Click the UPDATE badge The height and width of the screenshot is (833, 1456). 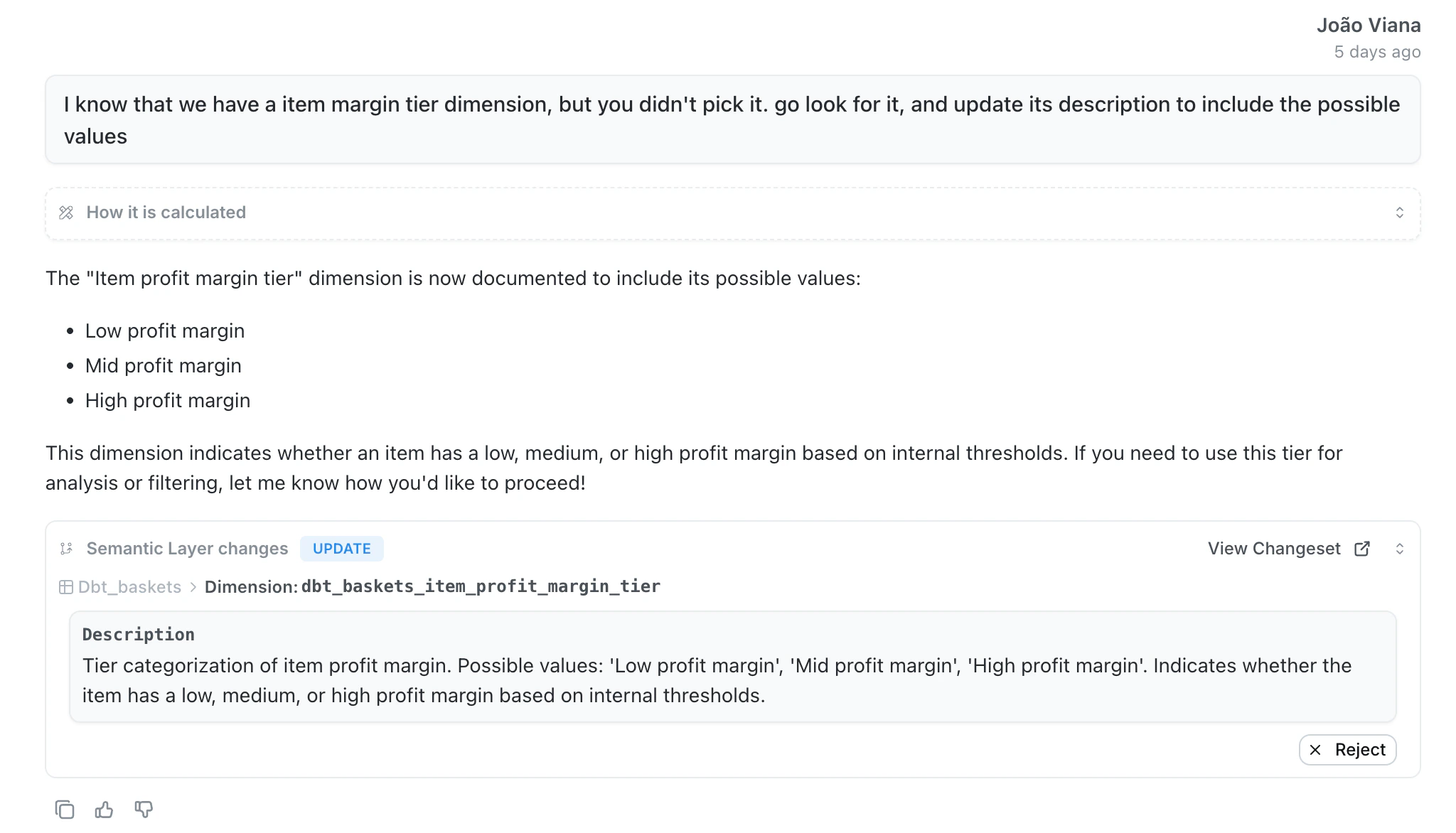click(341, 548)
